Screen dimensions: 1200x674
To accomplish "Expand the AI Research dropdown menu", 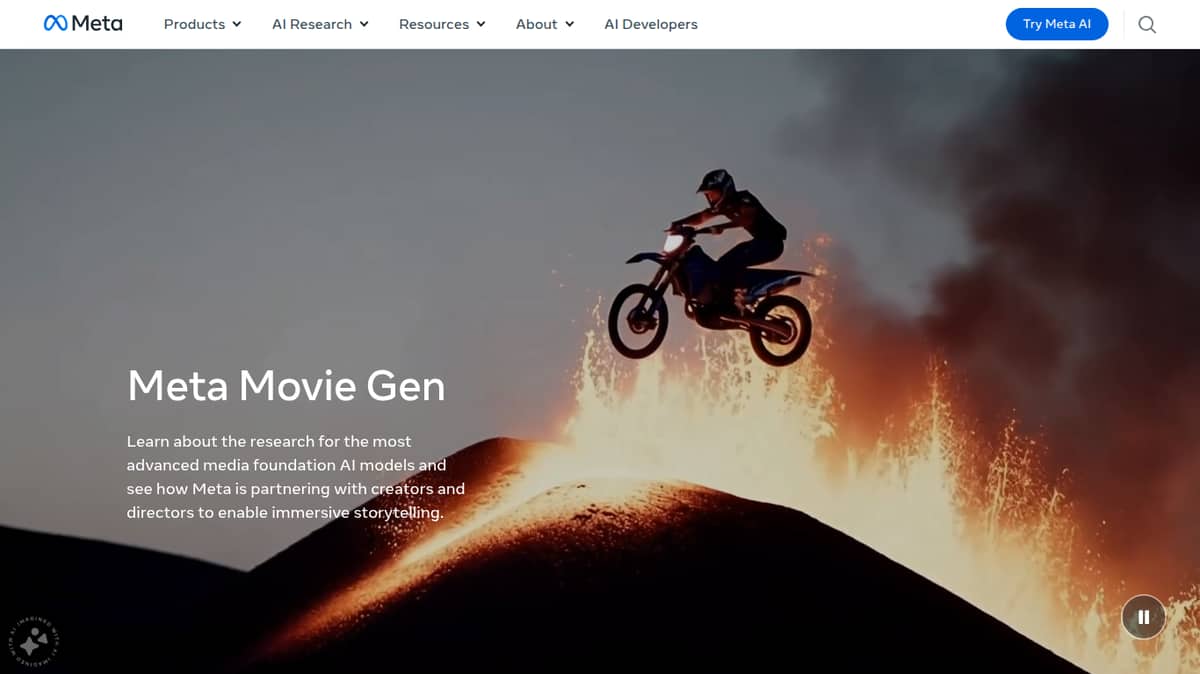I will click(x=320, y=24).
